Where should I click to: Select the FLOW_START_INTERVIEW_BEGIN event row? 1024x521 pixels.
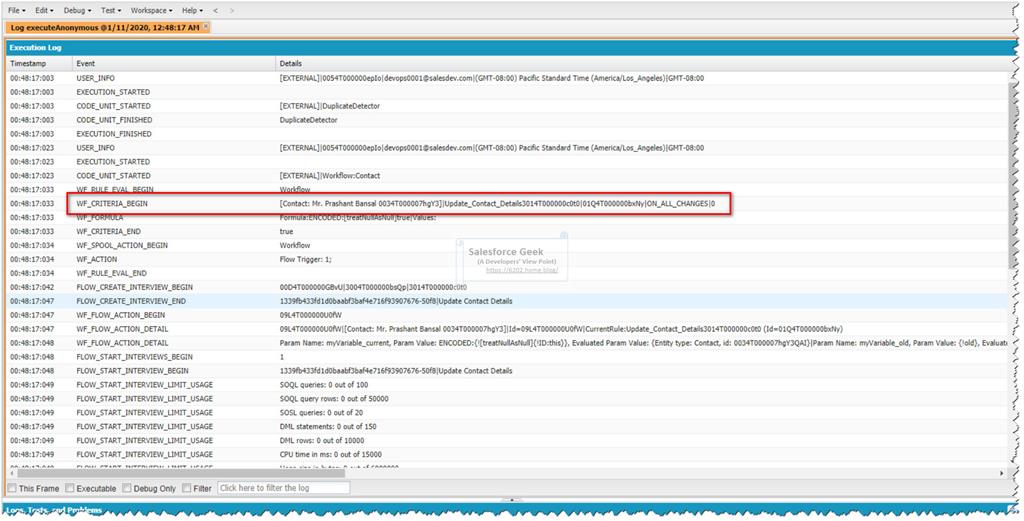click(507, 371)
